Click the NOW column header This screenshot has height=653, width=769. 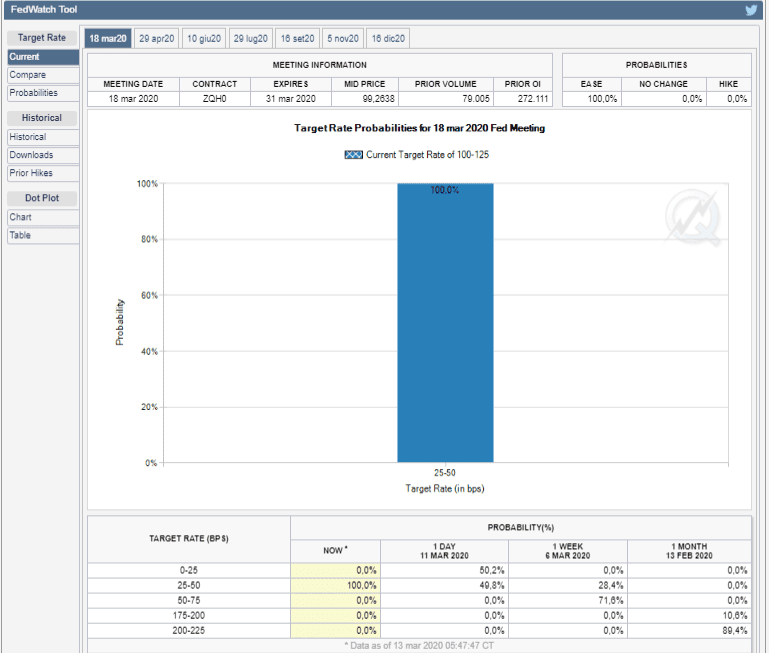(335, 550)
